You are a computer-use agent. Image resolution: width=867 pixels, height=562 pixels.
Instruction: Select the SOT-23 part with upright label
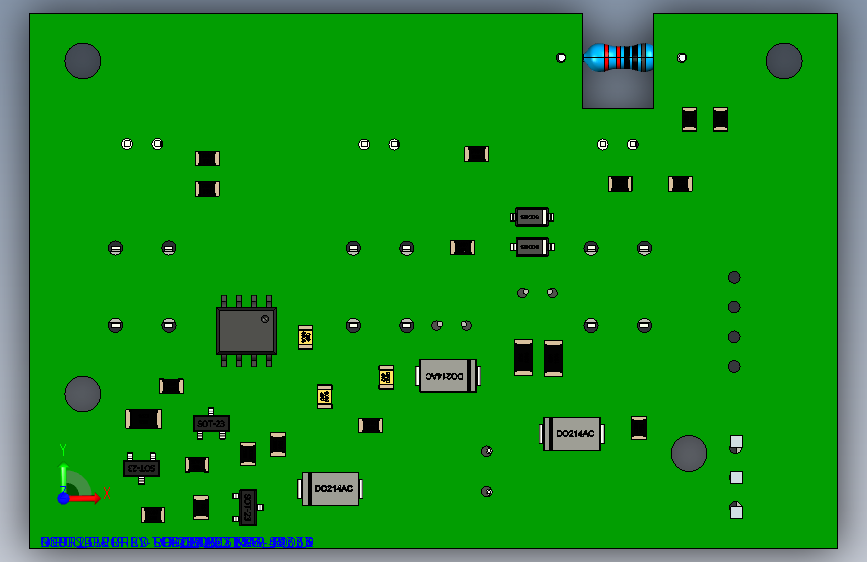point(211,424)
